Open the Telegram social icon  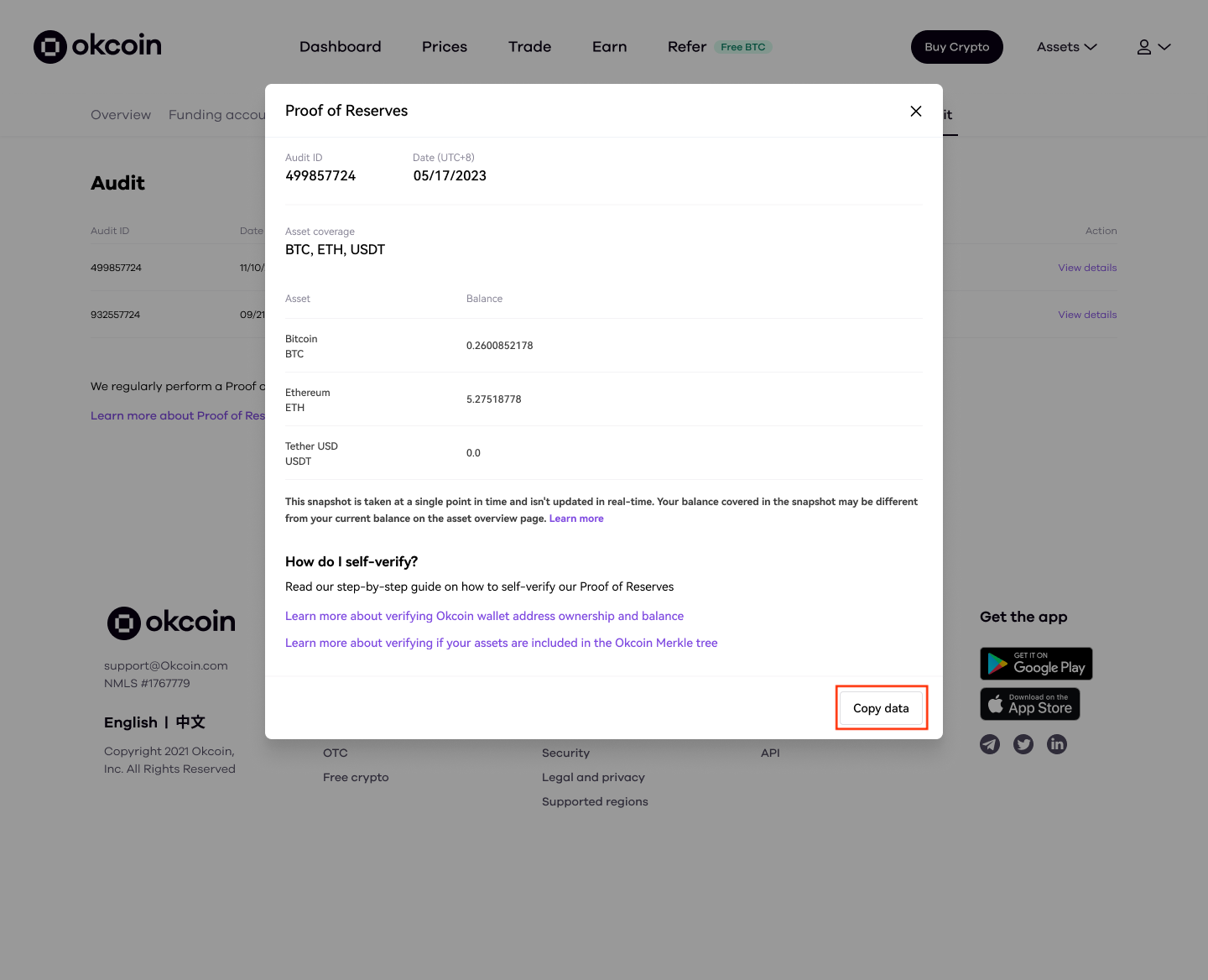pos(990,744)
